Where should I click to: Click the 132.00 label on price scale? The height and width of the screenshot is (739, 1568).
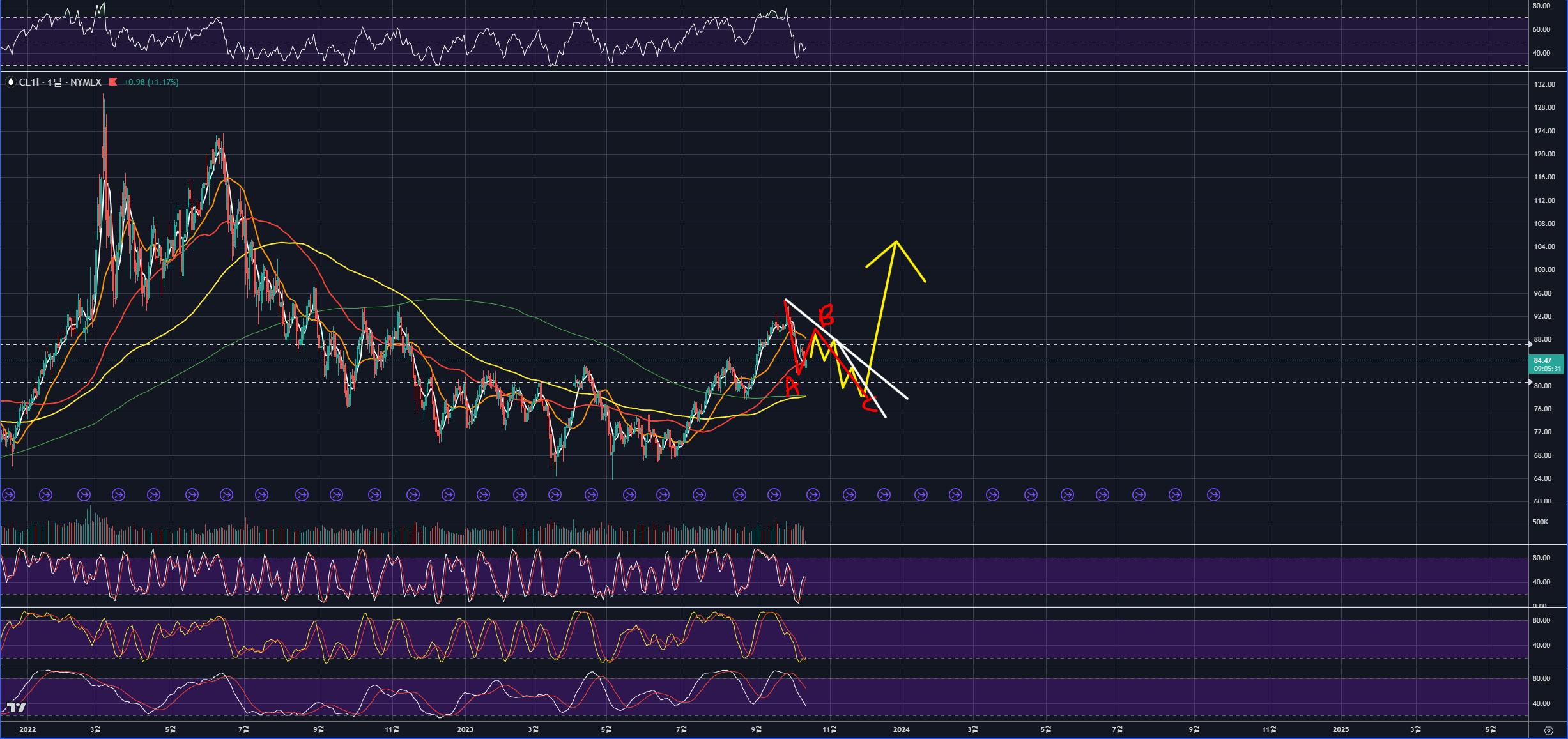pos(1544,84)
